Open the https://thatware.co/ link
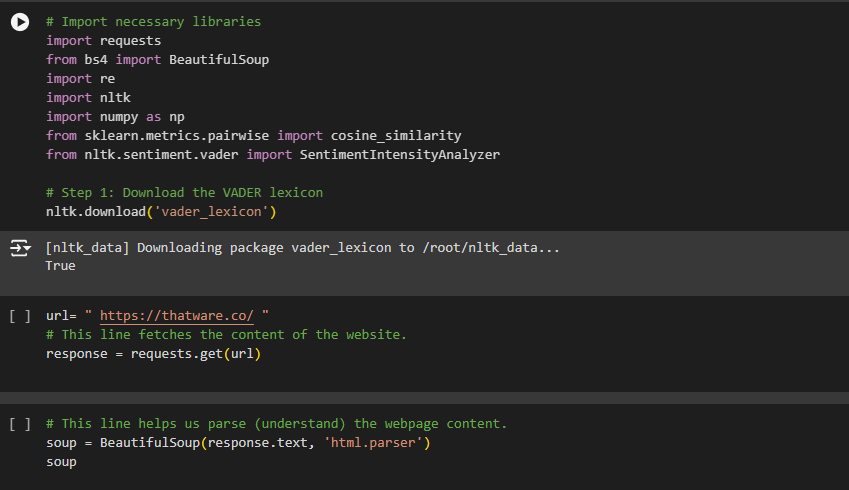Screen dimensions: 849x490 pos(177,316)
